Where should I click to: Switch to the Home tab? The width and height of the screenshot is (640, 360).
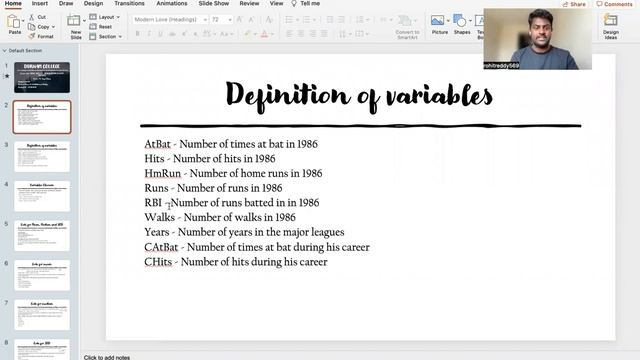click(13, 3)
